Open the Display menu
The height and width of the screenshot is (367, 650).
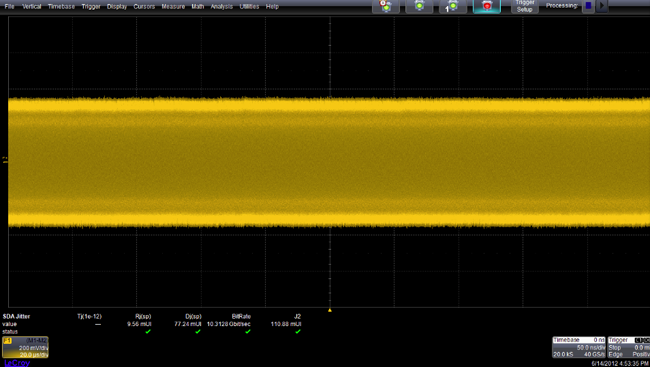coord(117,7)
